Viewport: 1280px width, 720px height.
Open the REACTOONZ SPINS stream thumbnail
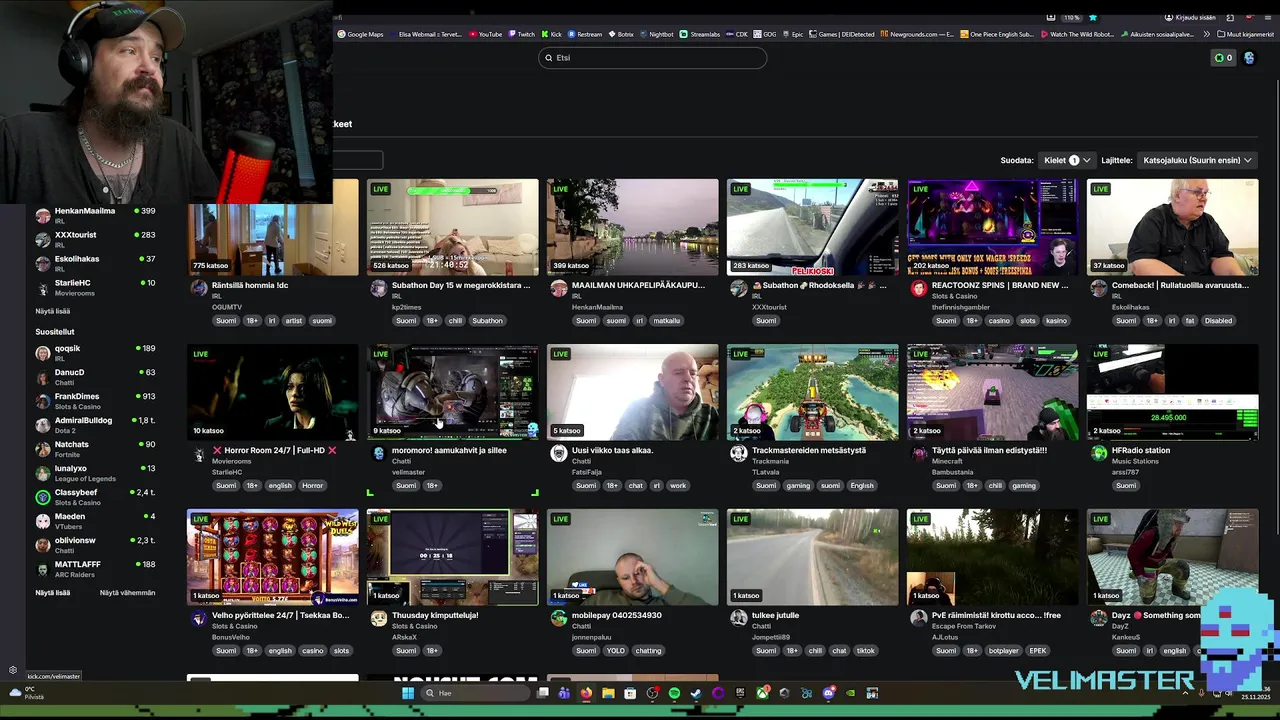tap(992, 227)
